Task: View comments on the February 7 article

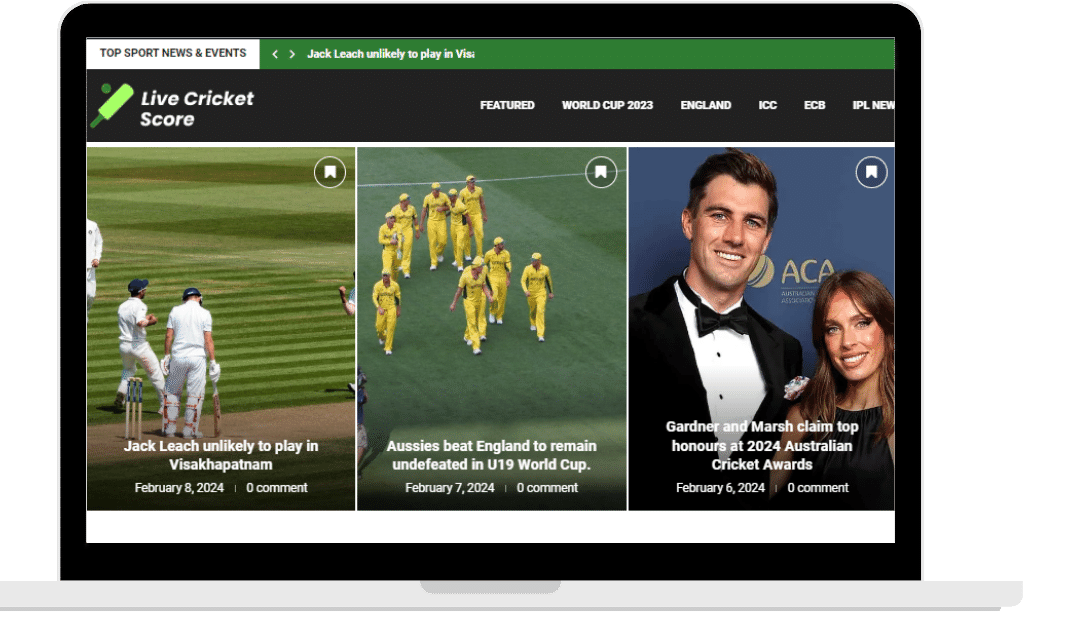Action: tap(547, 488)
